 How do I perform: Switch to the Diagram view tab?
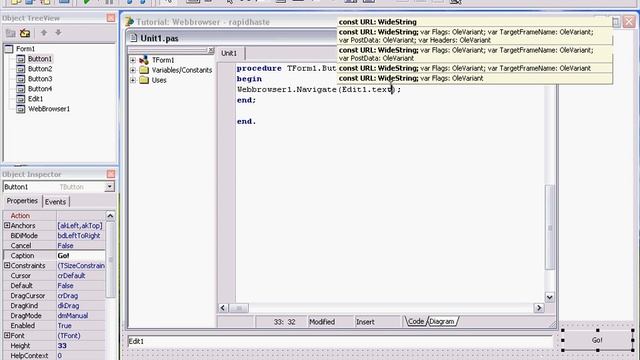[442, 322]
